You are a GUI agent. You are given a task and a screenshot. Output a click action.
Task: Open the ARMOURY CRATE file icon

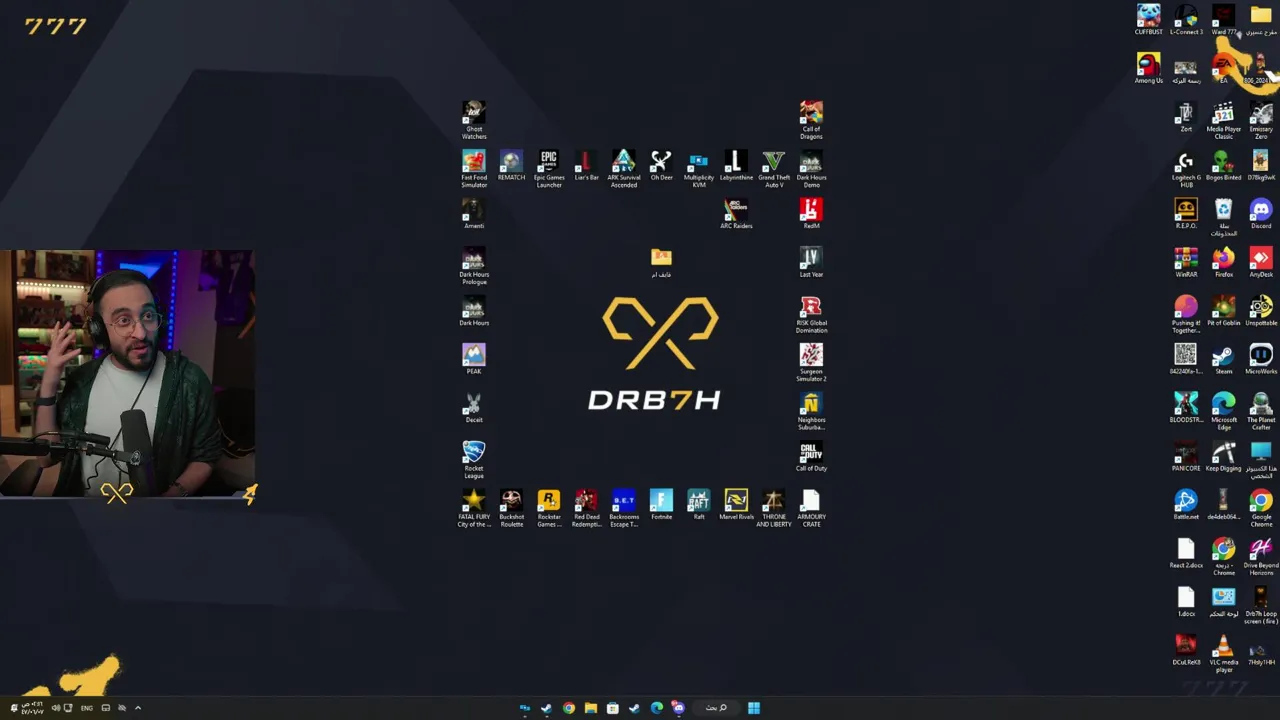pyautogui.click(x=811, y=508)
